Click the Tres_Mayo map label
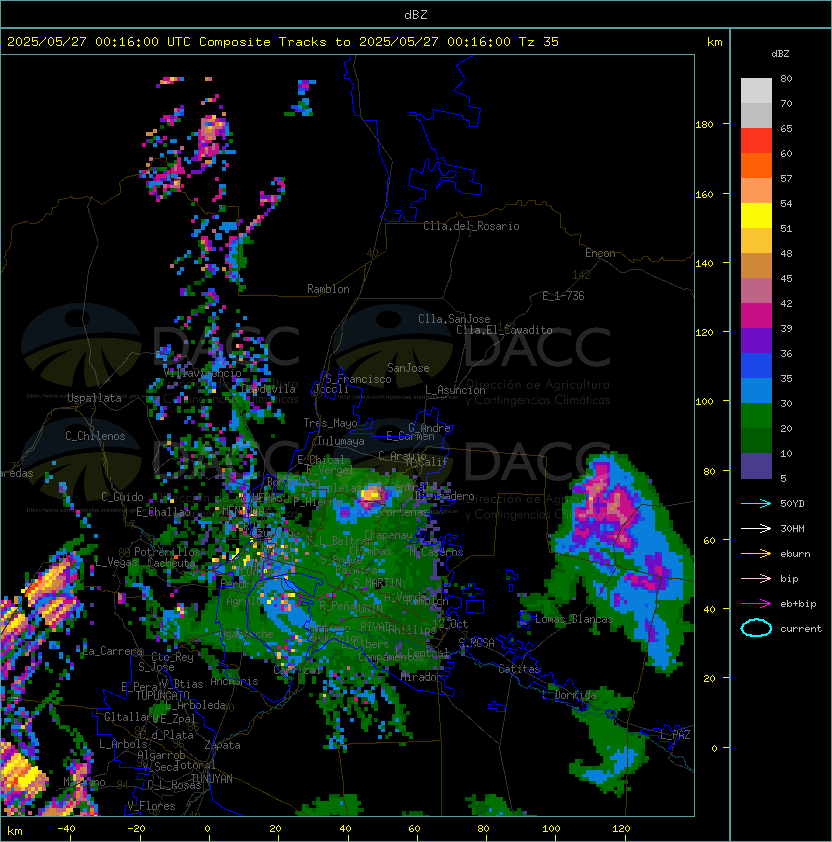This screenshot has width=832, height=842. [330, 423]
